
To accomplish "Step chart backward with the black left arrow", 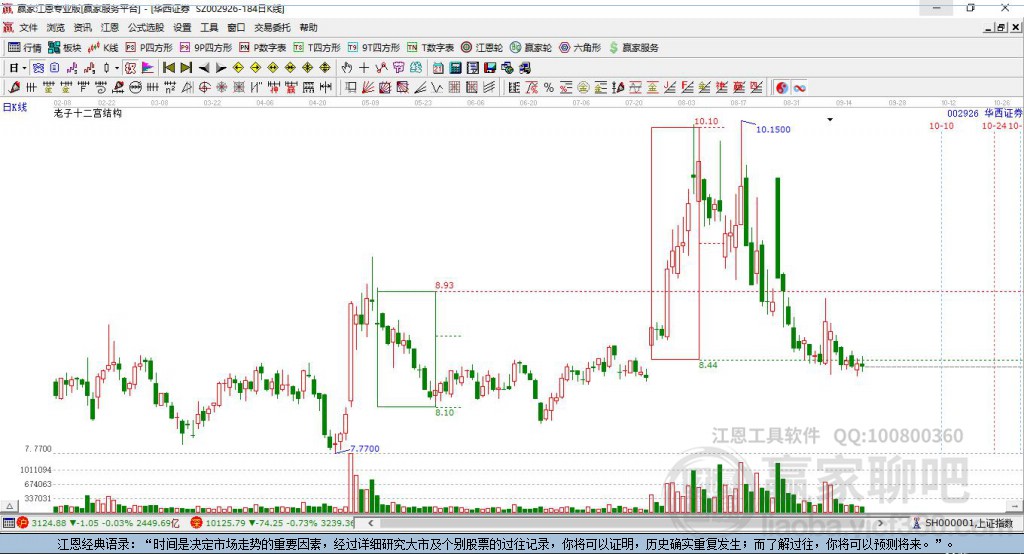I will click(x=204, y=68).
